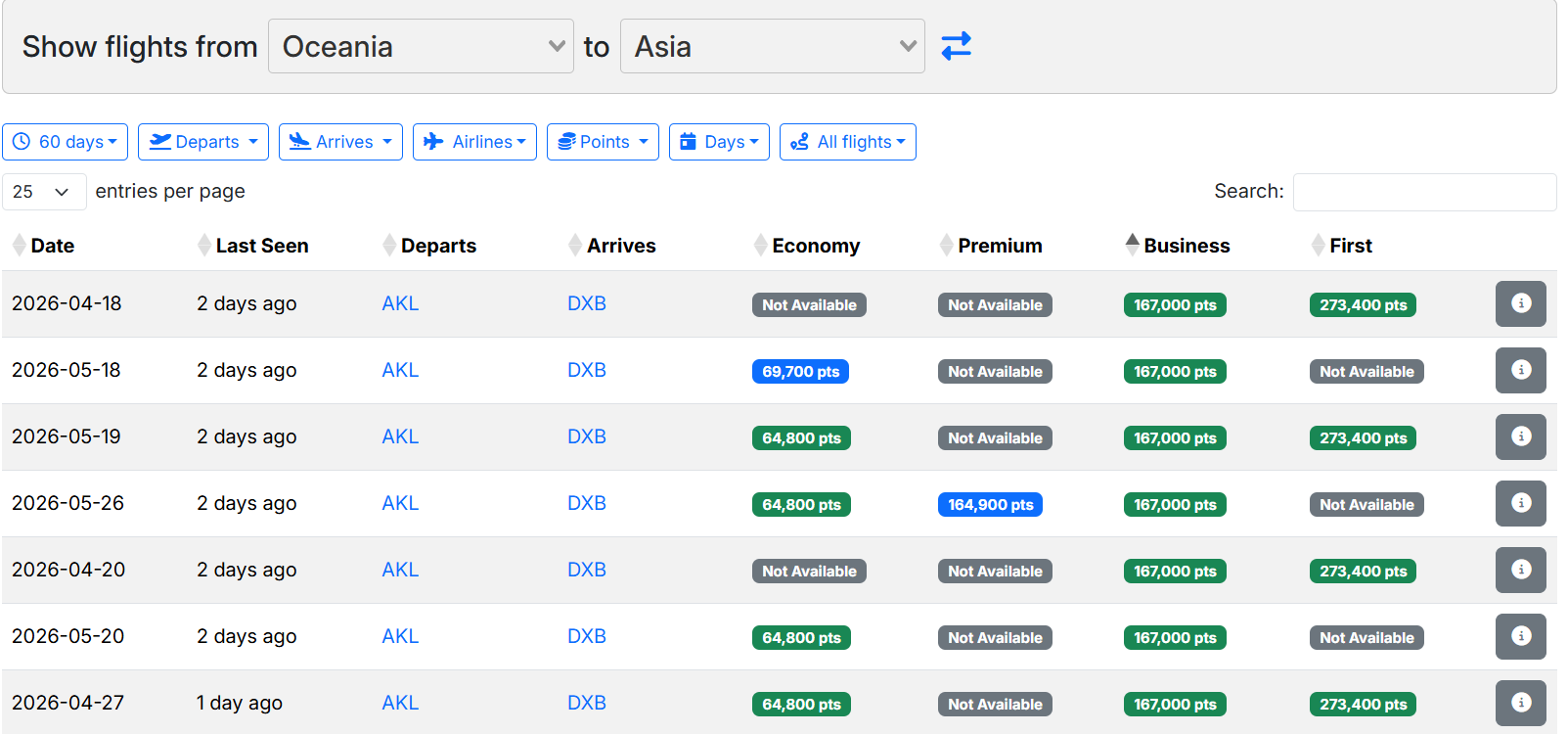The image size is (1568, 734).
Task: Click info icon for 2026-04-18 flight
Action: coord(1520,303)
